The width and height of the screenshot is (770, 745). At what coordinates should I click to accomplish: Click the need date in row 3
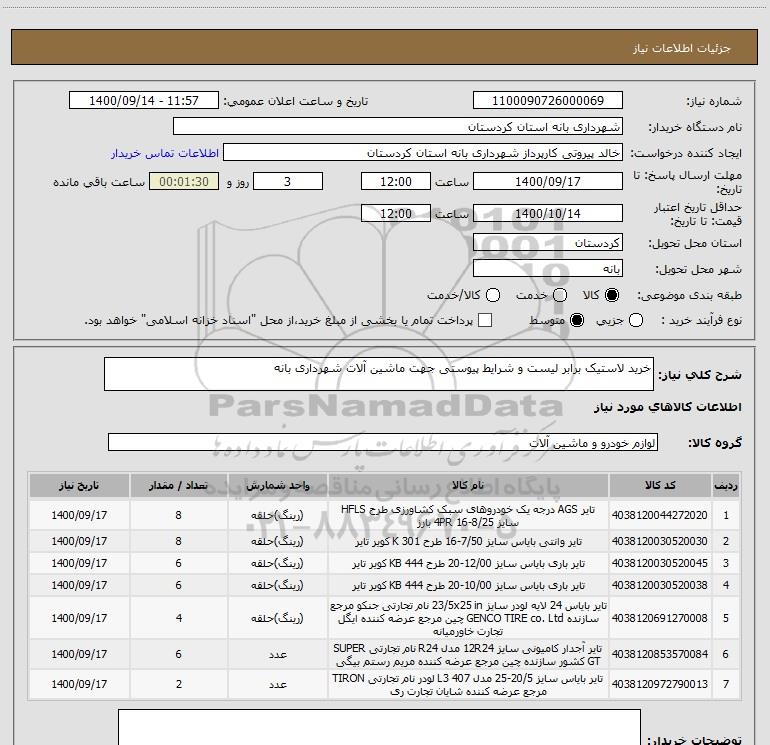(x=79, y=563)
